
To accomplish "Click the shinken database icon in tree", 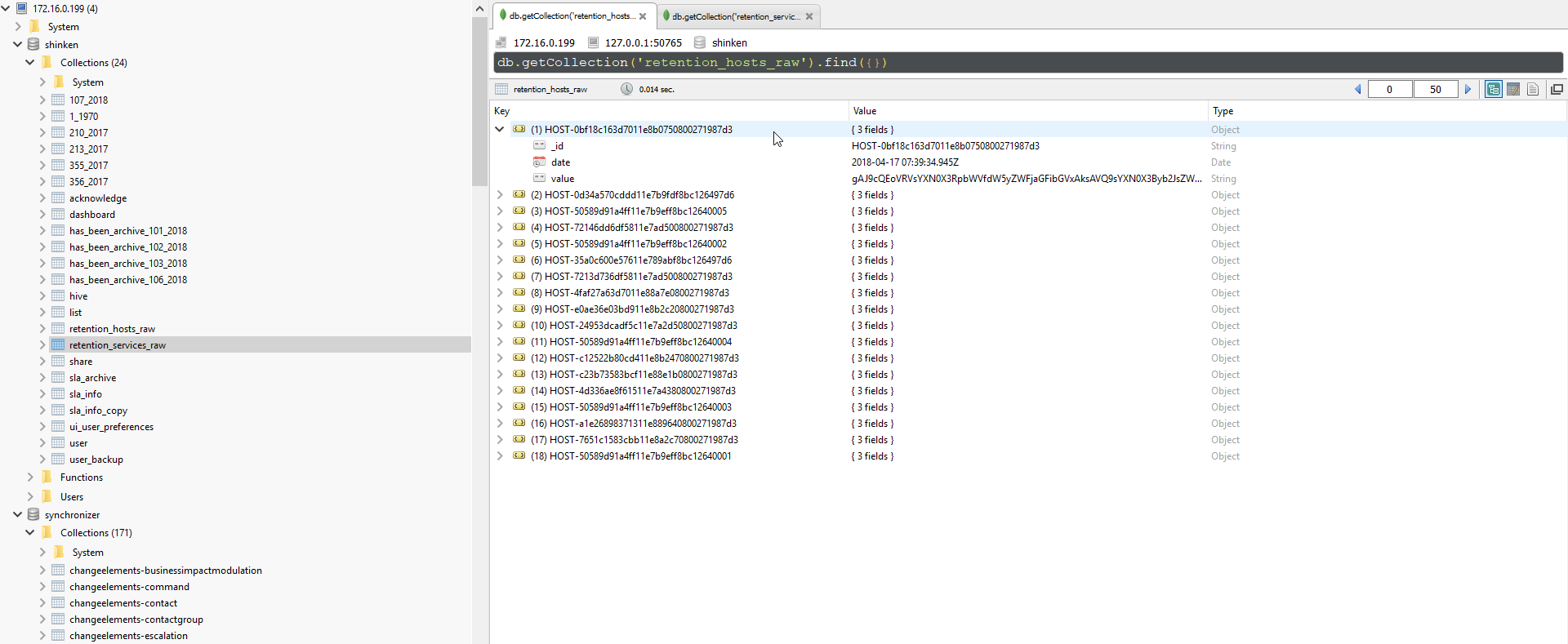I will pyautogui.click(x=33, y=44).
